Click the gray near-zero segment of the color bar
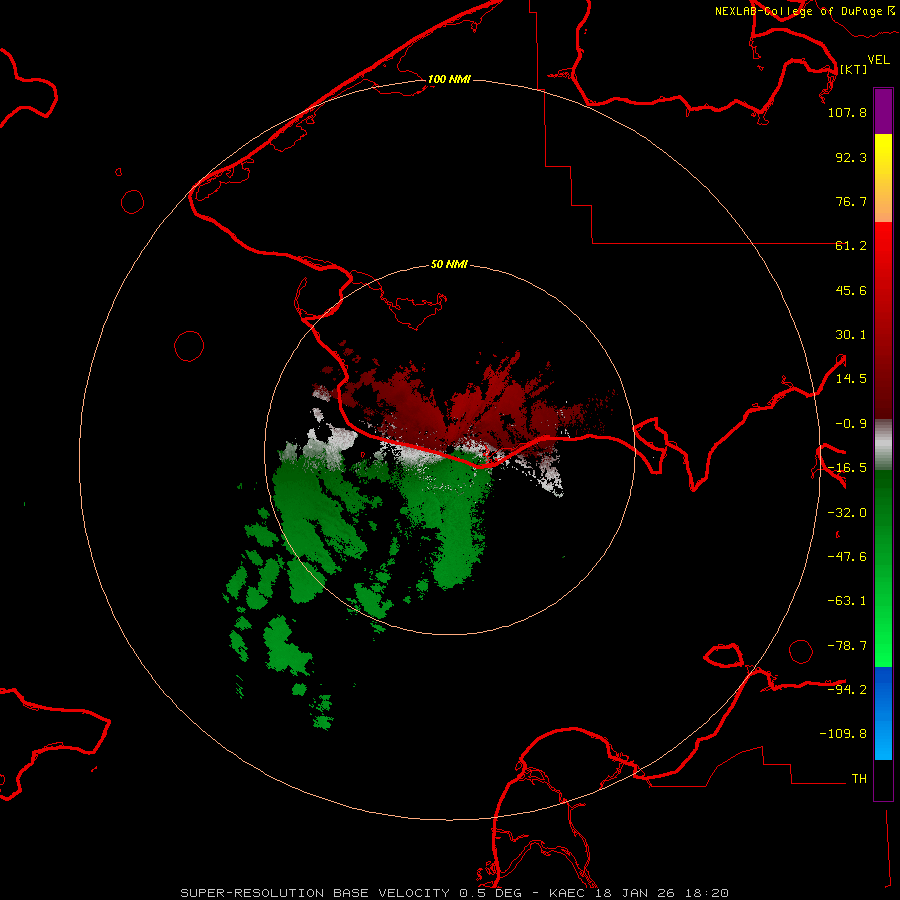This screenshot has width=900, height=900. coord(883,445)
